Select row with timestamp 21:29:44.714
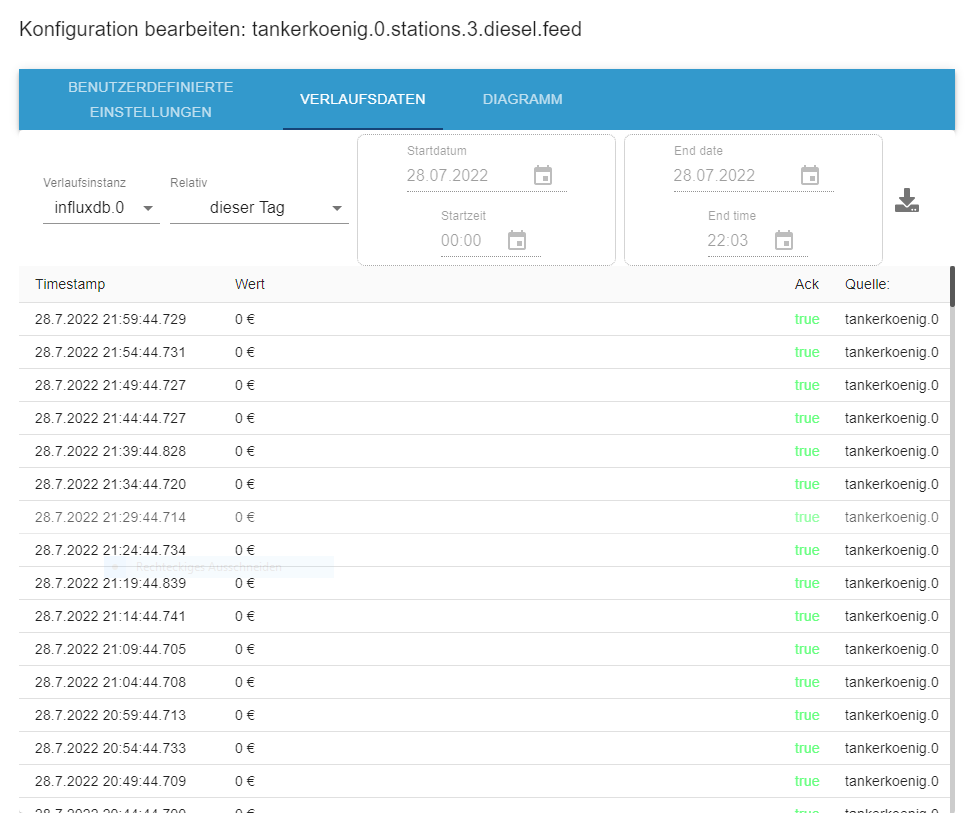The width and height of the screenshot is (970, 814). 484,517
